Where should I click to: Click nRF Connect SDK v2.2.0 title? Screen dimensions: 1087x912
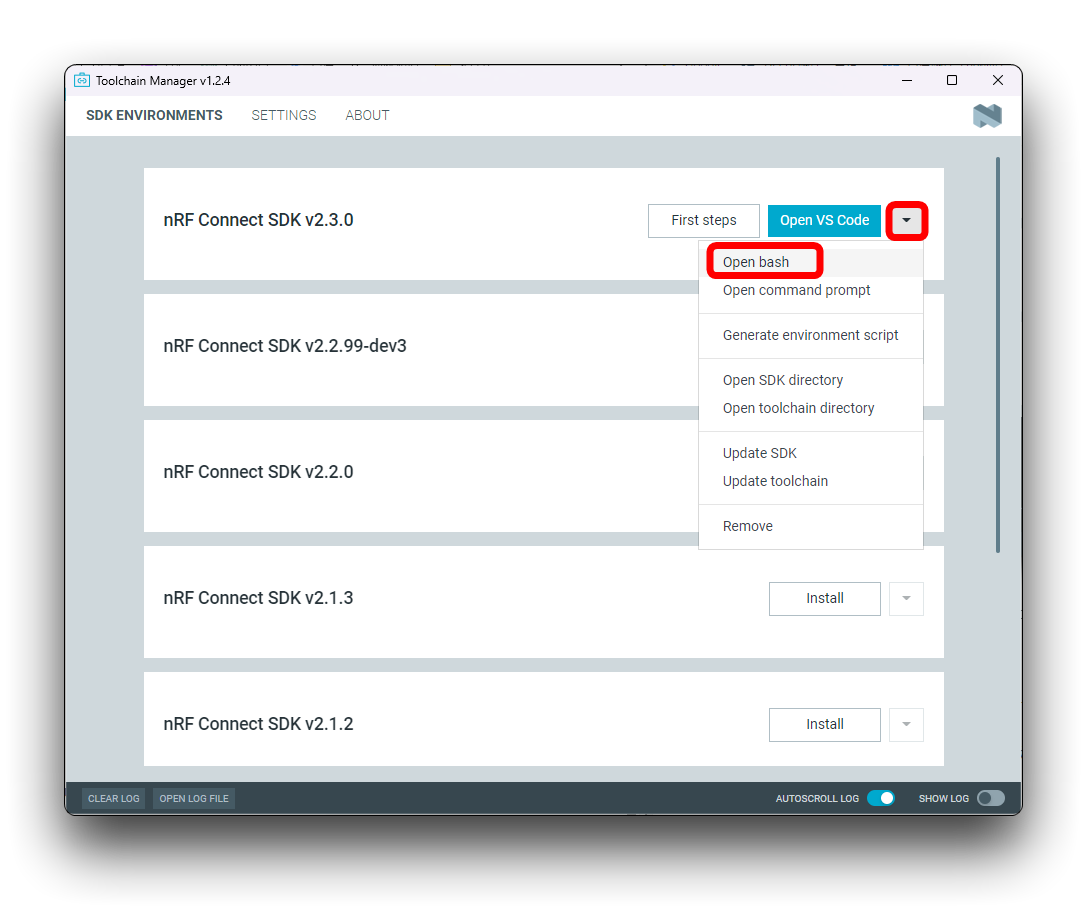tap(258, 472)
